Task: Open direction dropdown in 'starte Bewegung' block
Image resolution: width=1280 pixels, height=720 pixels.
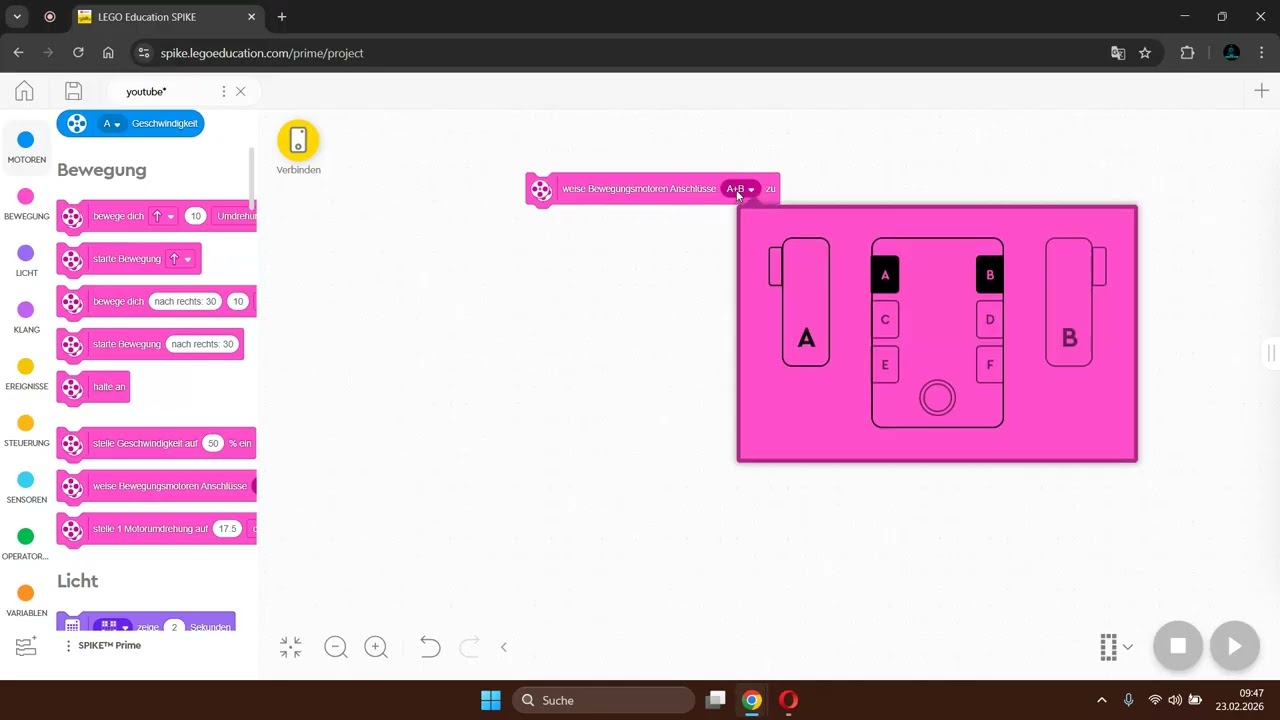Action: (180, 259)
